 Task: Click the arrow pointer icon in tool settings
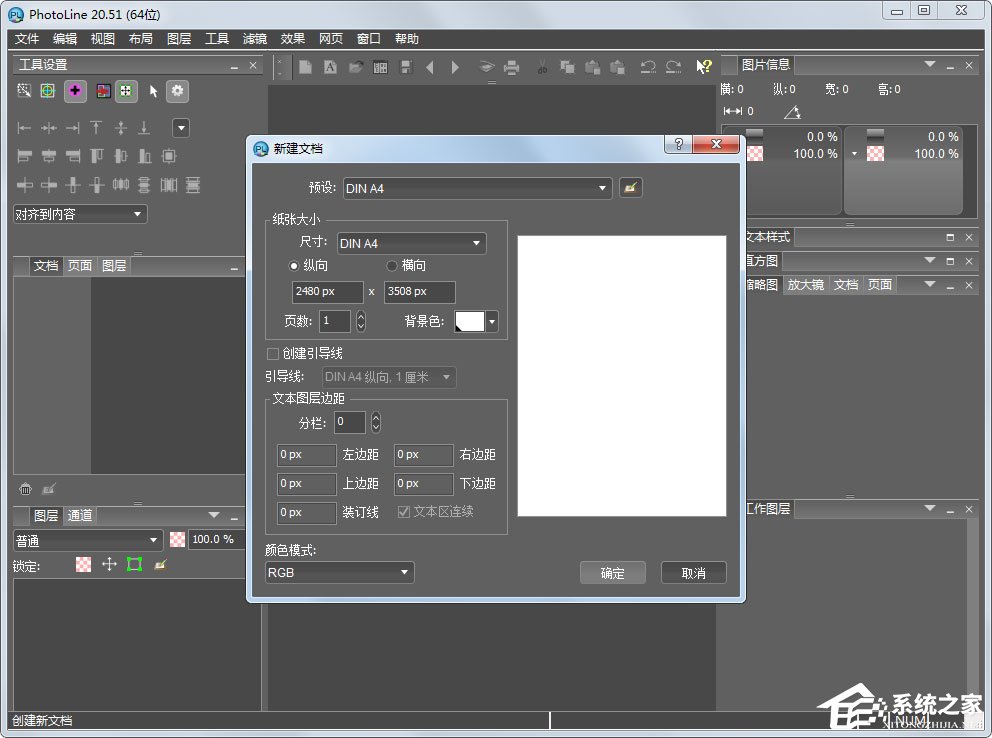[153, 91]
